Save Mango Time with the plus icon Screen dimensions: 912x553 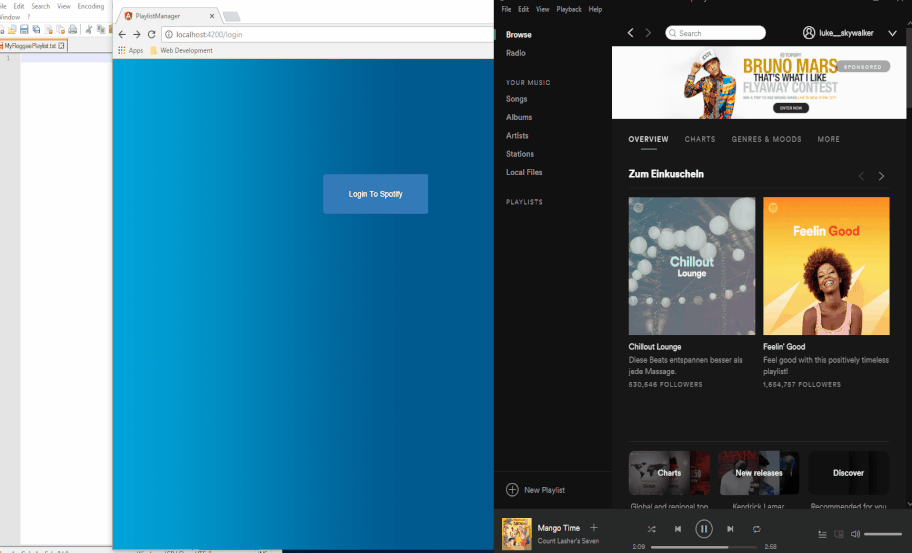coord(594,527)
